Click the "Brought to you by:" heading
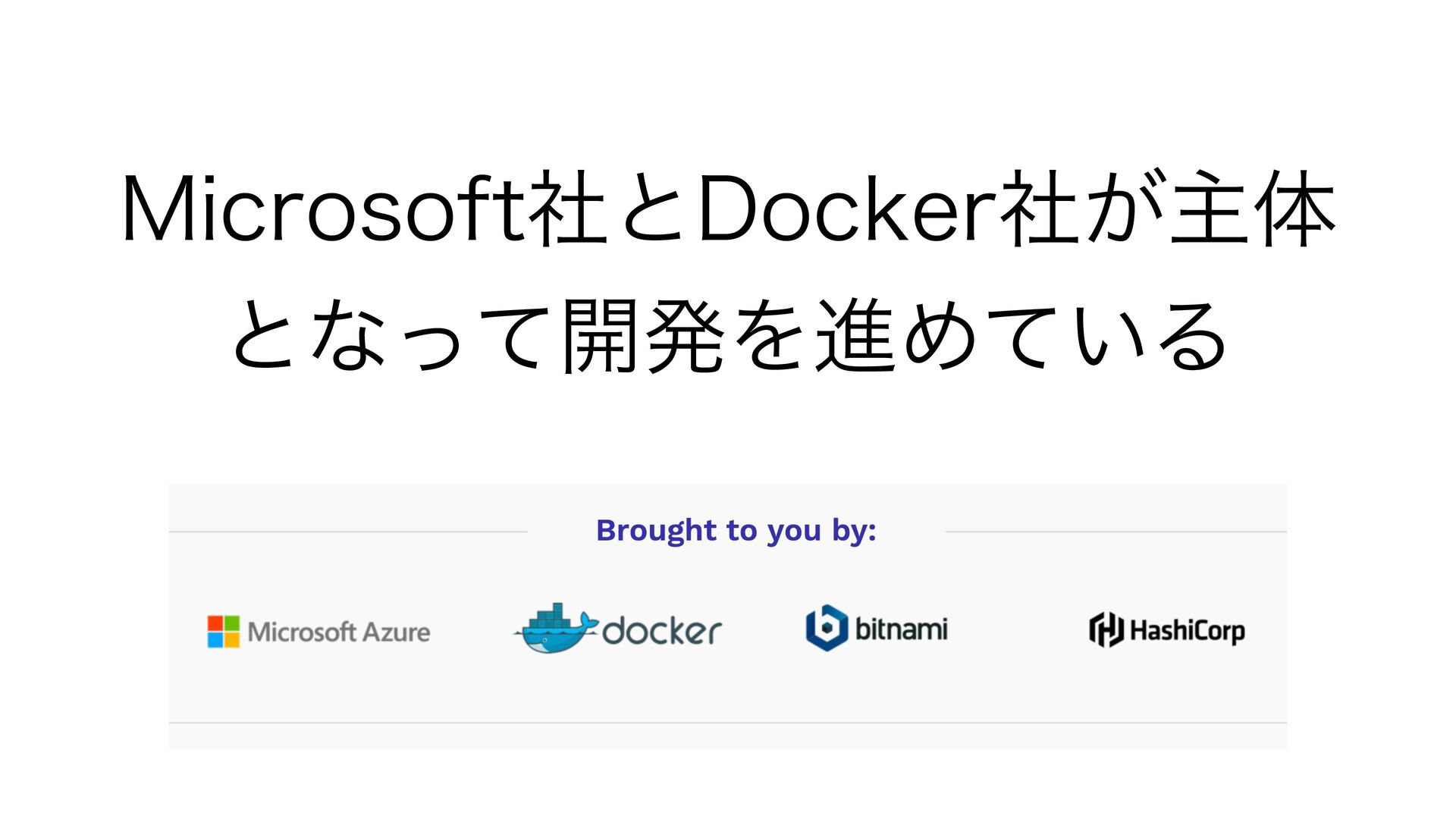Image resolution: width=1456 pixels, height=819 pixels. [736, 531]
